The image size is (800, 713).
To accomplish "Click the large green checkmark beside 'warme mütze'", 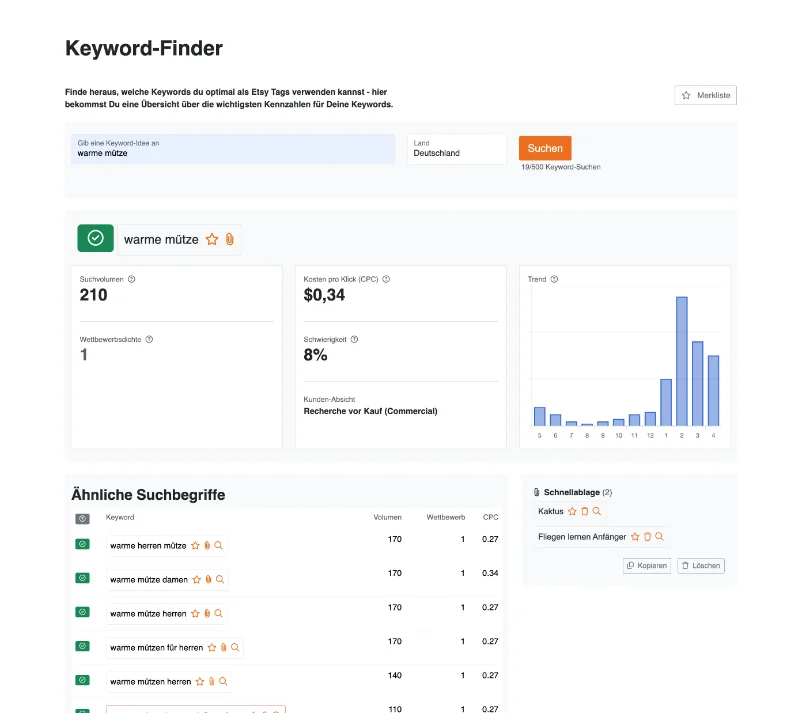I will pos(95,238).
